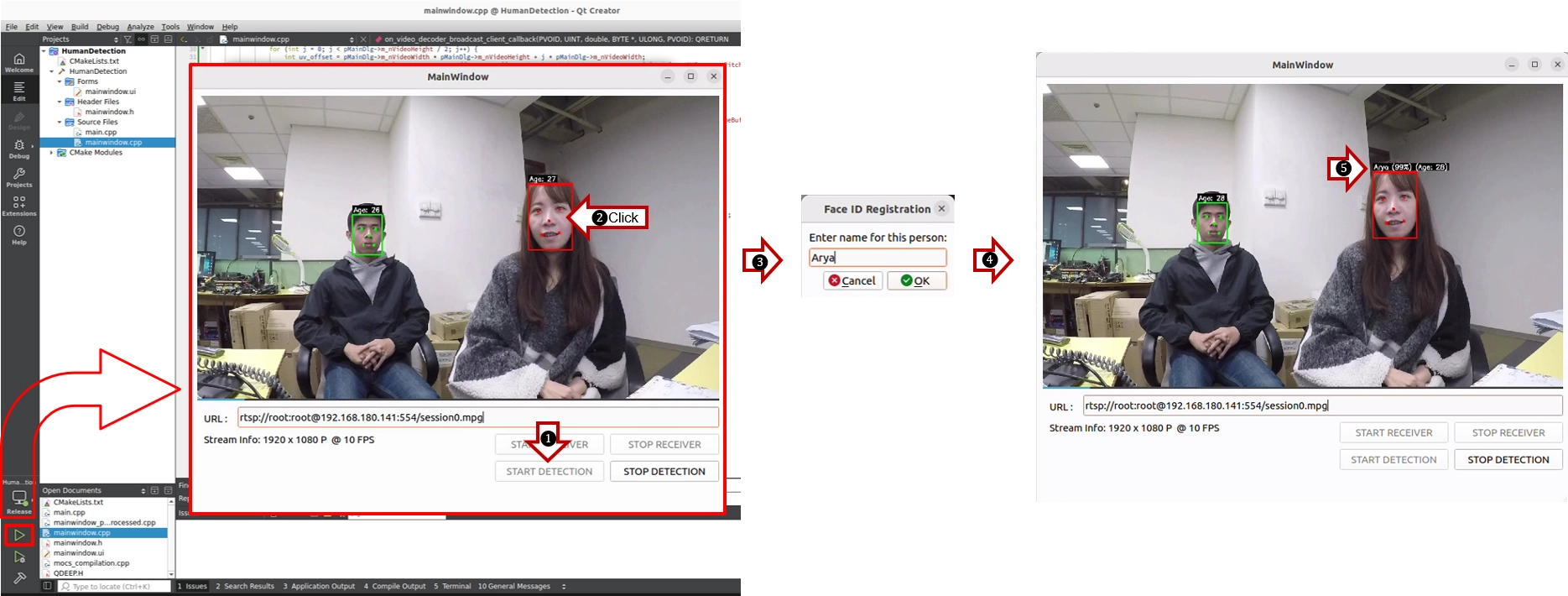Collapse the Forms folder
The width and height of the screenshot is (1568, 596).
coord(60,81)
